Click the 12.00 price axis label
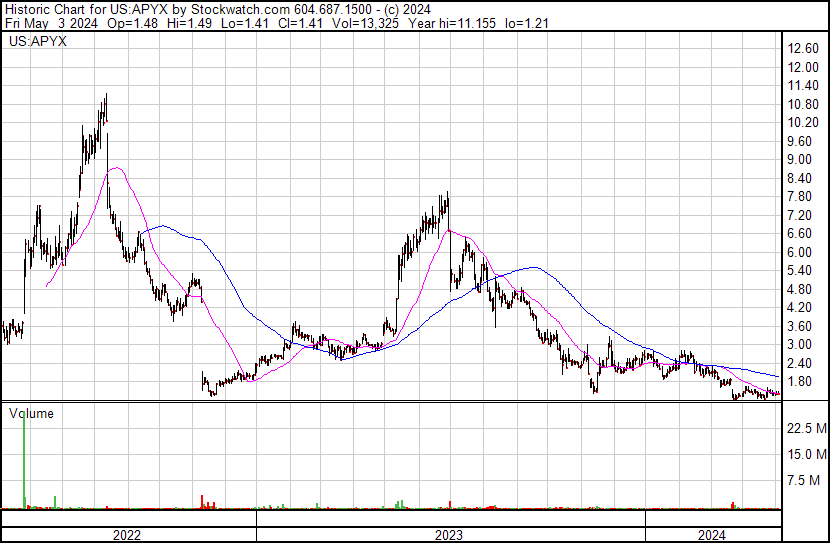 click(x=803, y=67)
